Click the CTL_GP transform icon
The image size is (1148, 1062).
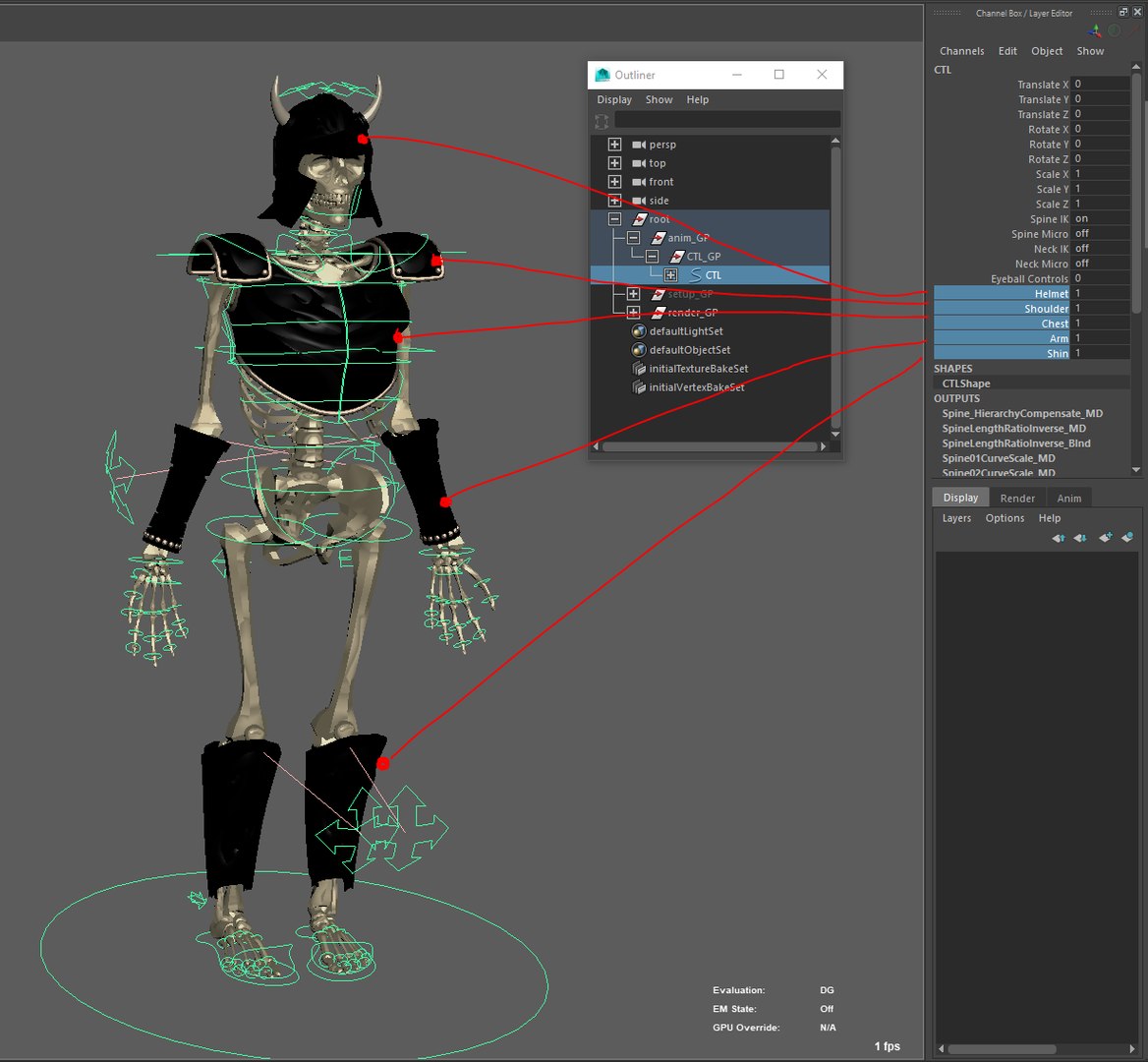click(677, 257)
